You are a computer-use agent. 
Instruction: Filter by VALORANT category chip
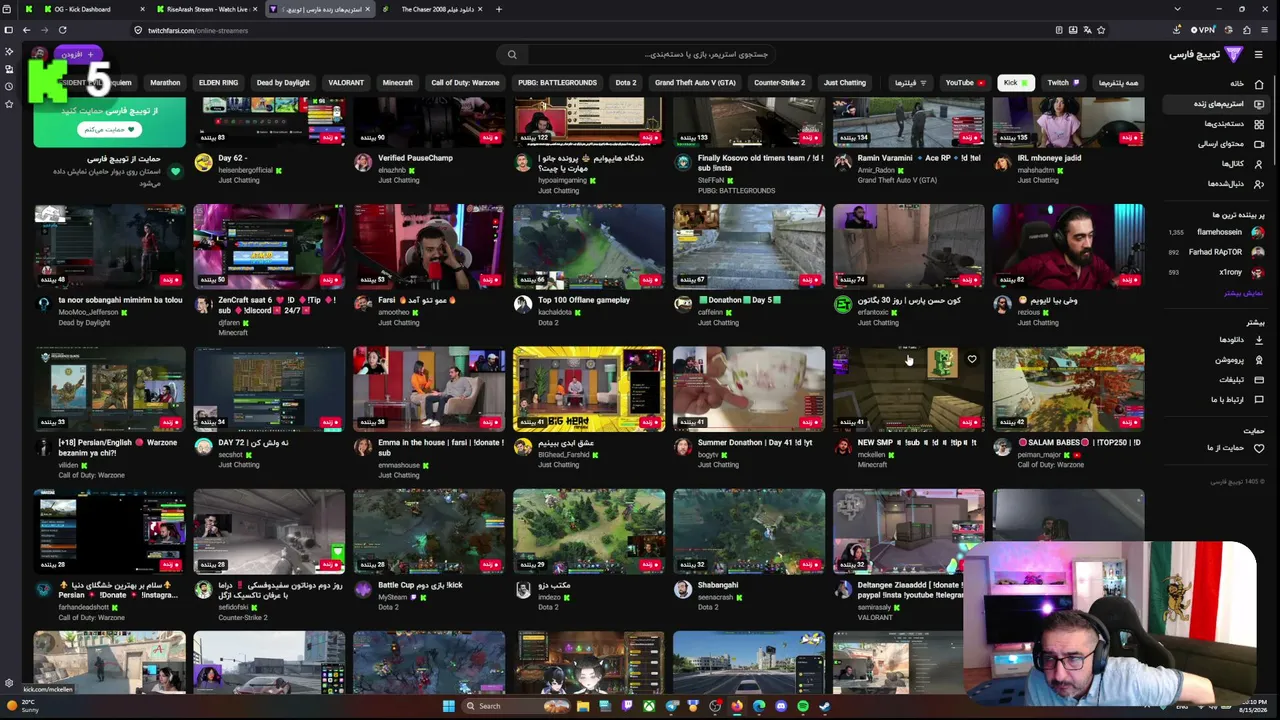click(x=346, y=83)
